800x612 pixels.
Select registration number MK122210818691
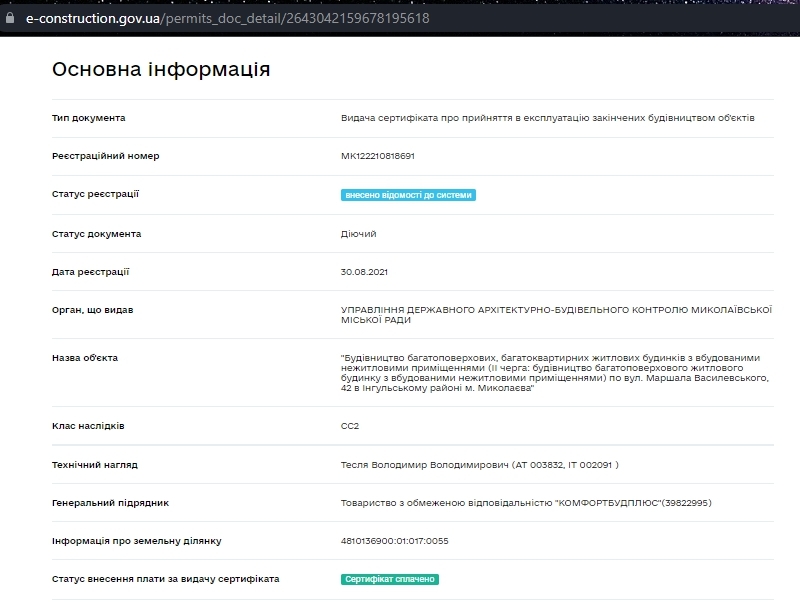pos(378,156)
